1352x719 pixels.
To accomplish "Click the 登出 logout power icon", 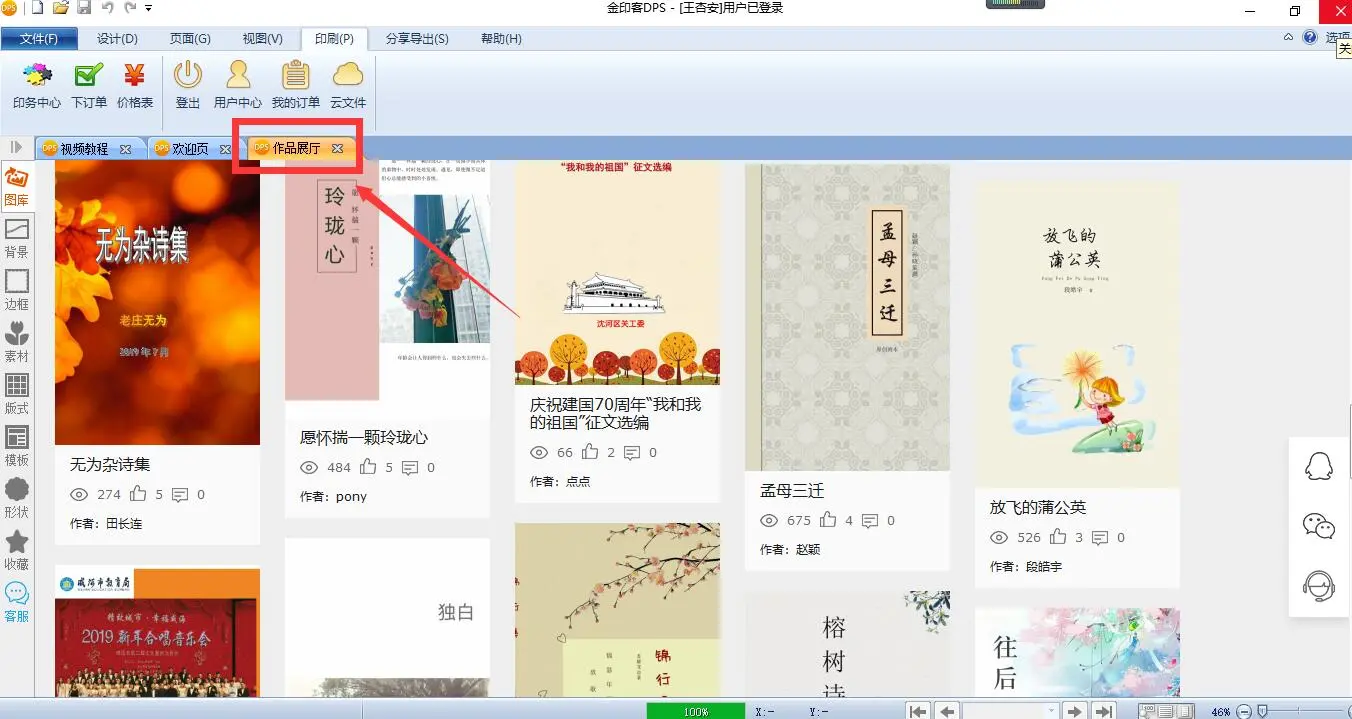I will pos(188,85).
